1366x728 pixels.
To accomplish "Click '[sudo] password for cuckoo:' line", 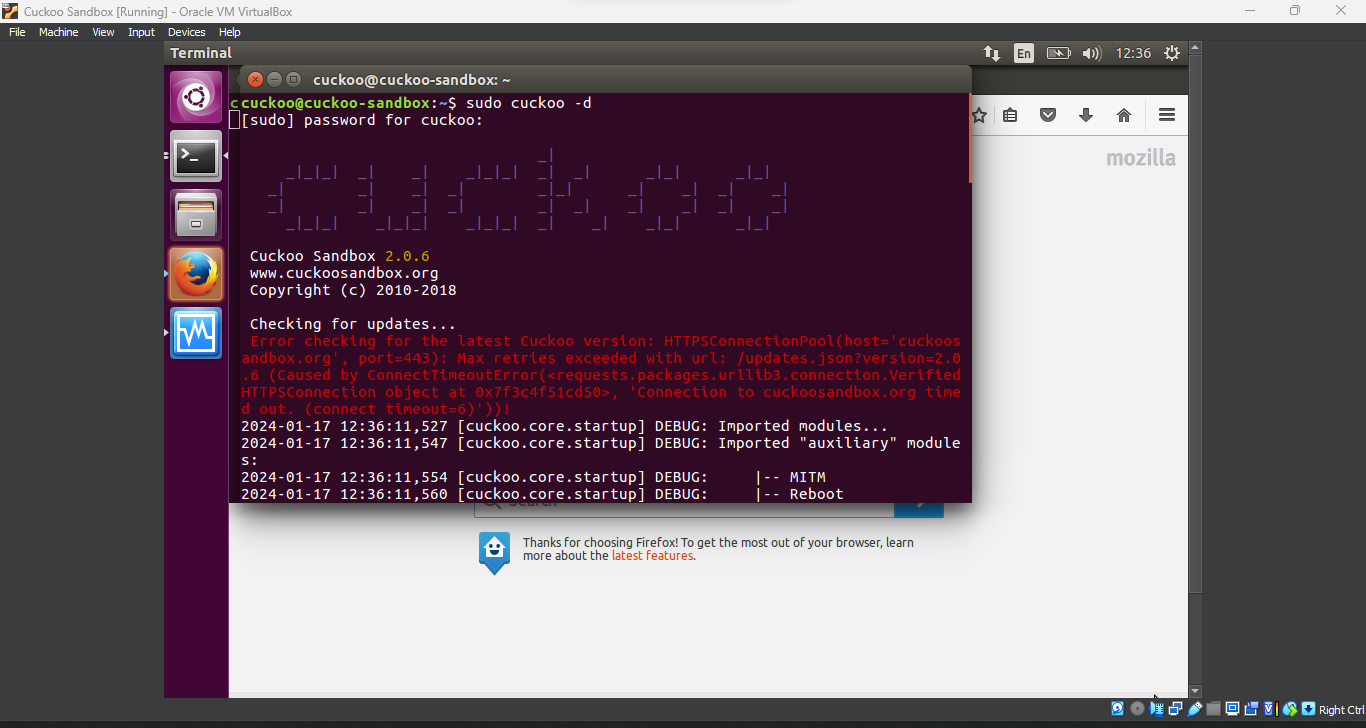I will click(x=362, y=120).
